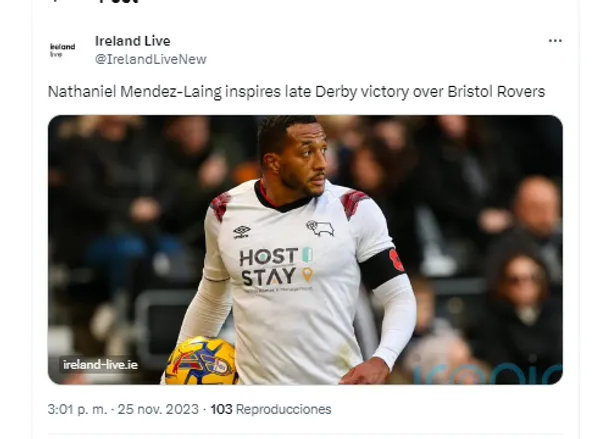Click the 3:01 p. m. post timestamp

(78, 409)
